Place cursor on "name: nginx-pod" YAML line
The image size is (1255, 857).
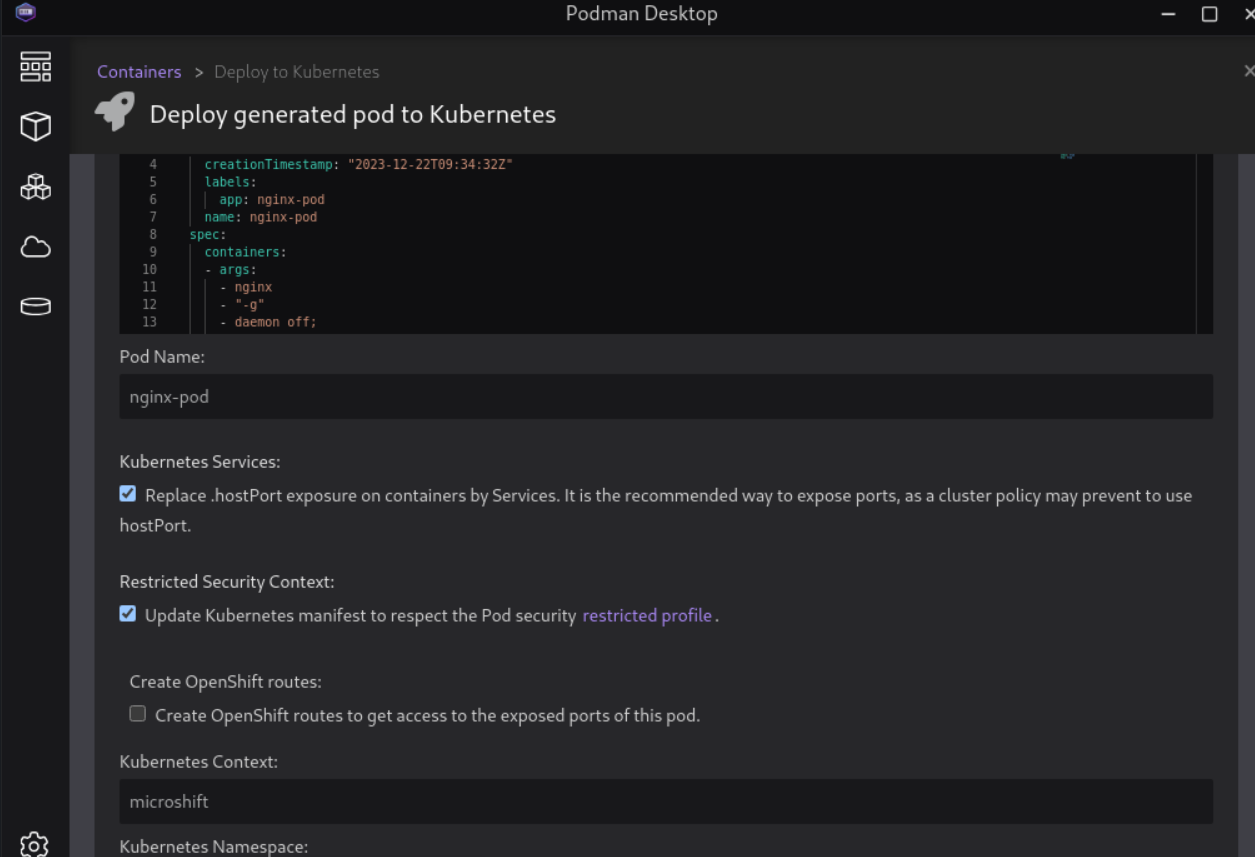(261, 217)
